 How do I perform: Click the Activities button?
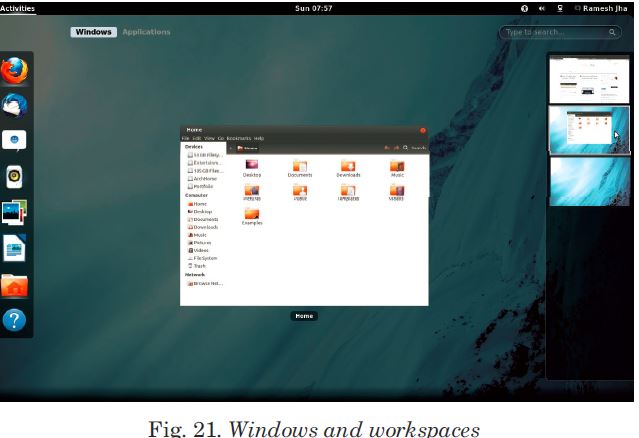(18, 8)
